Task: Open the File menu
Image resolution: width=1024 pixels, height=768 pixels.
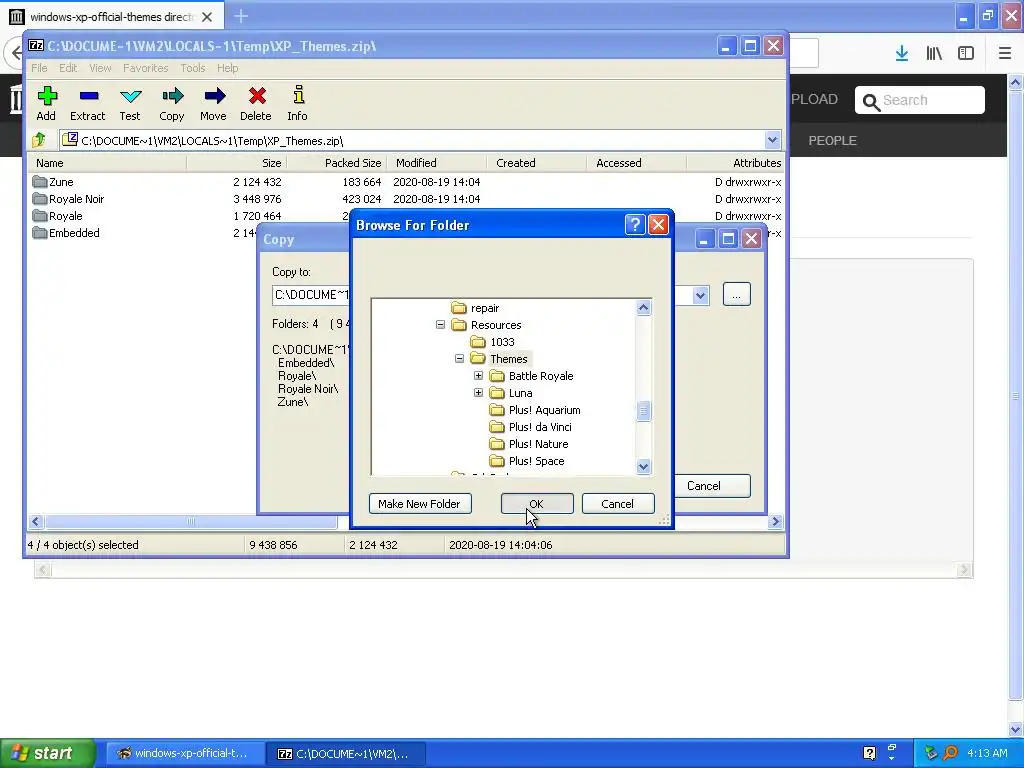Action: click(x=39, y=68)
